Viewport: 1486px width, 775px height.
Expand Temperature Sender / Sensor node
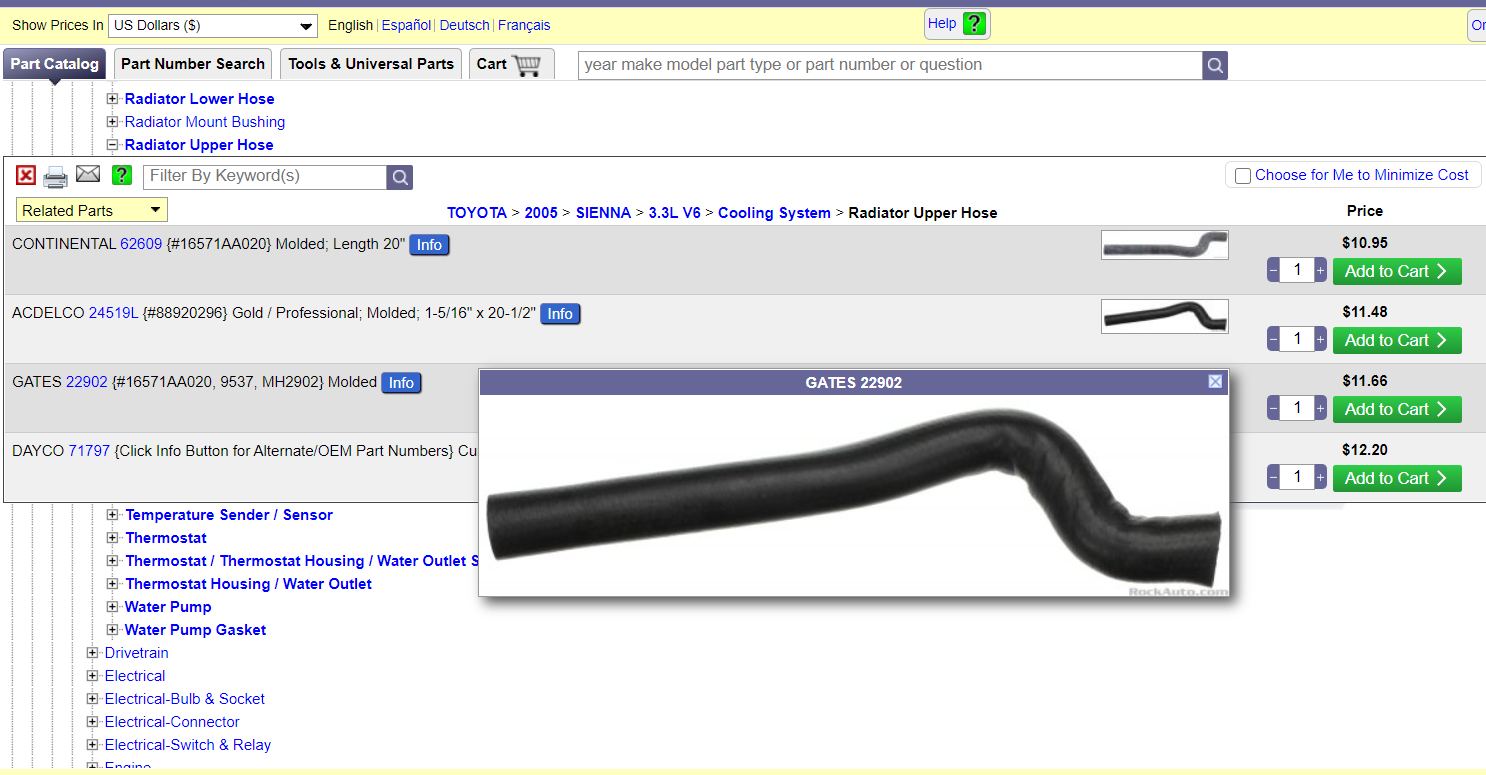point(113,515)
